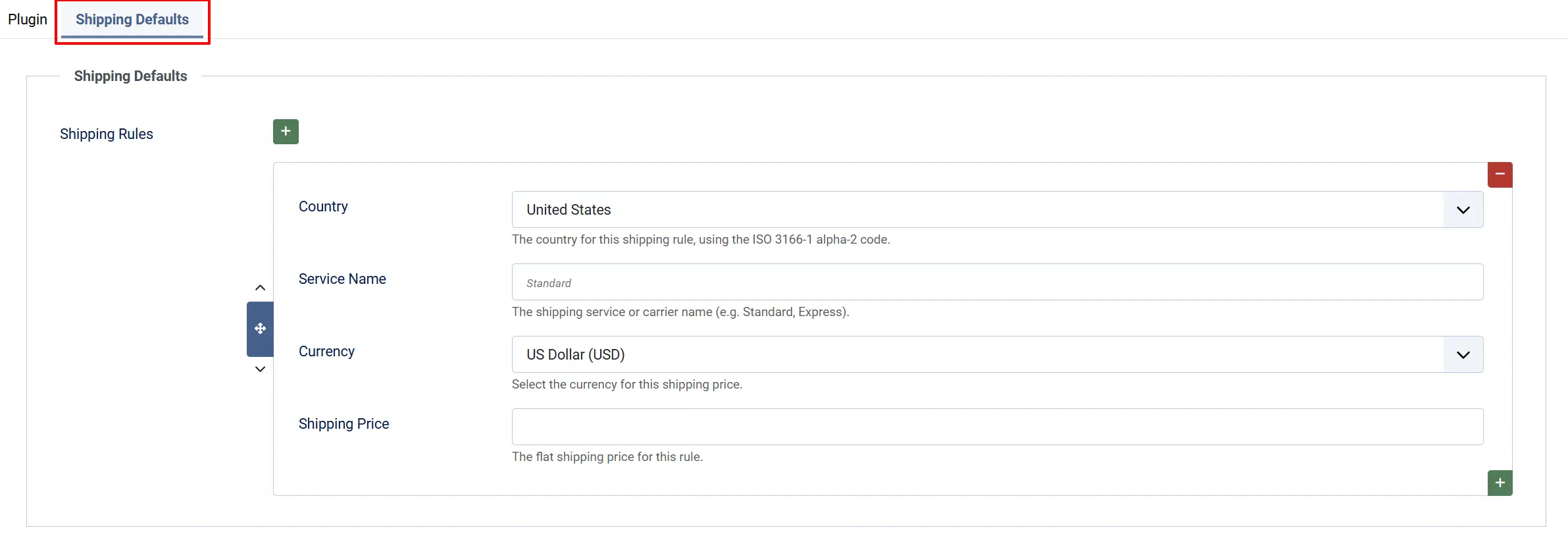
Task: Focus the Service Name input field
Action: [x=998, y=282]
